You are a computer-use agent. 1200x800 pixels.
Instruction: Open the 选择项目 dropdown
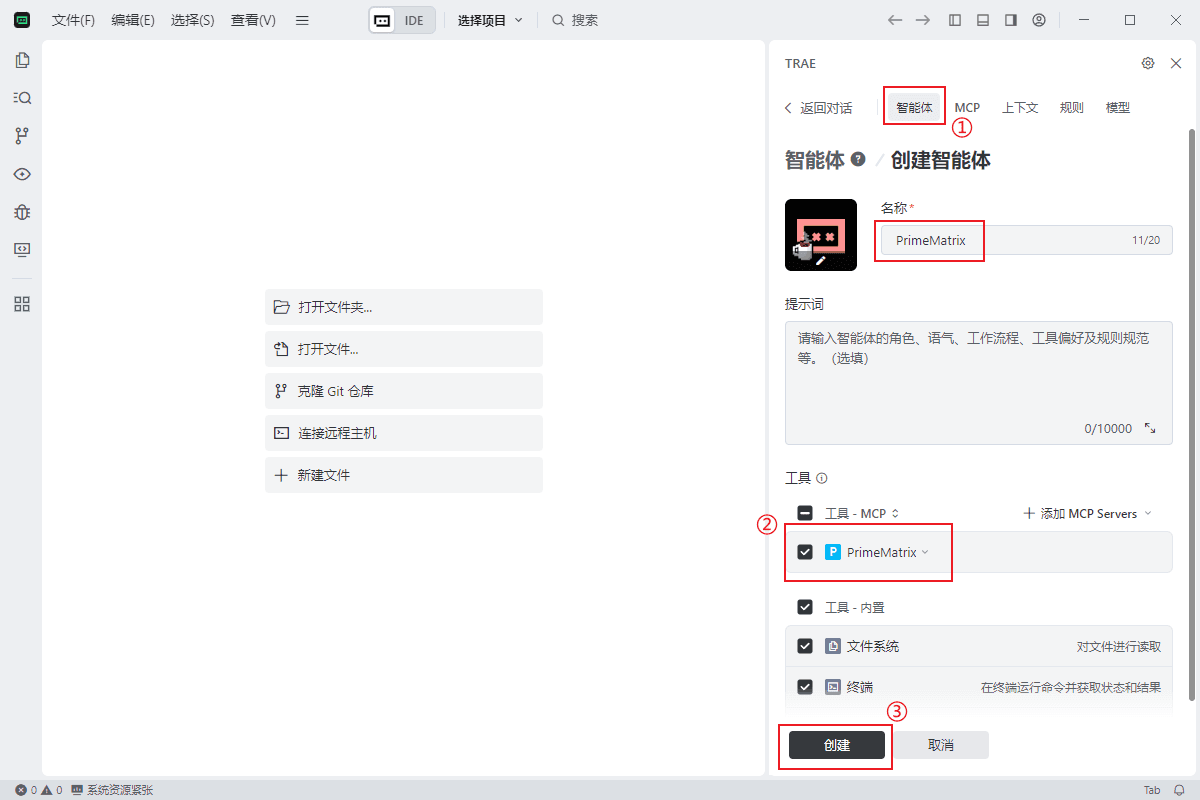490,20
